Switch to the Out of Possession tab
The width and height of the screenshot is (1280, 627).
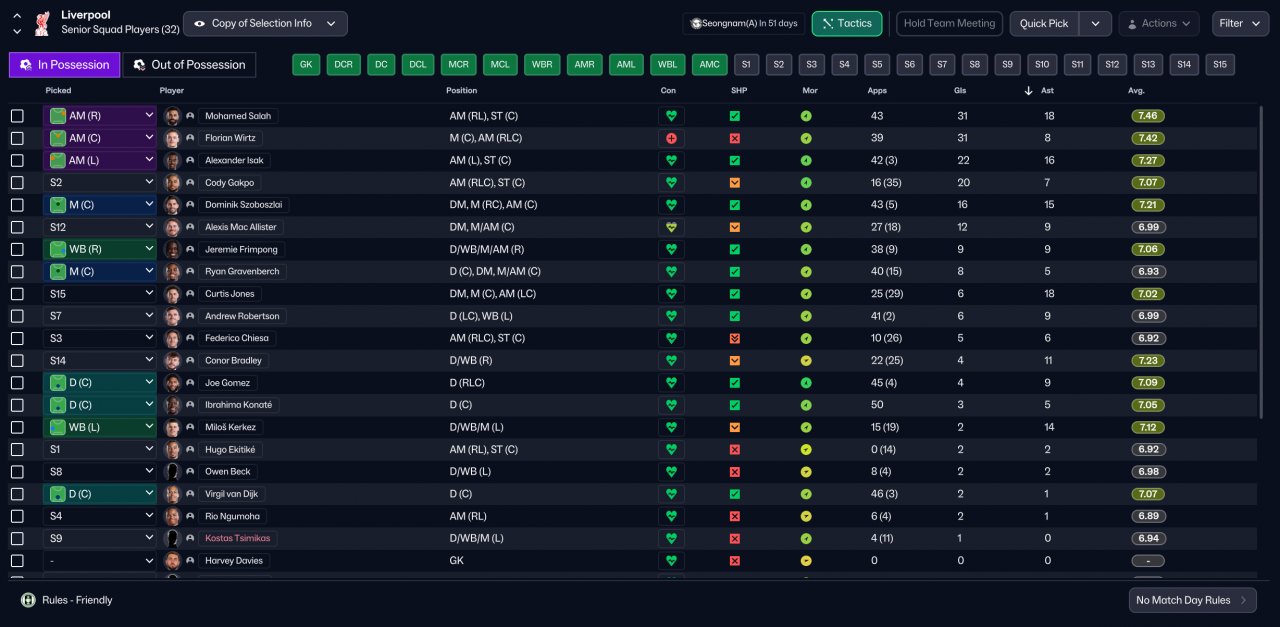pyautogui.click(x=189, y=65)
